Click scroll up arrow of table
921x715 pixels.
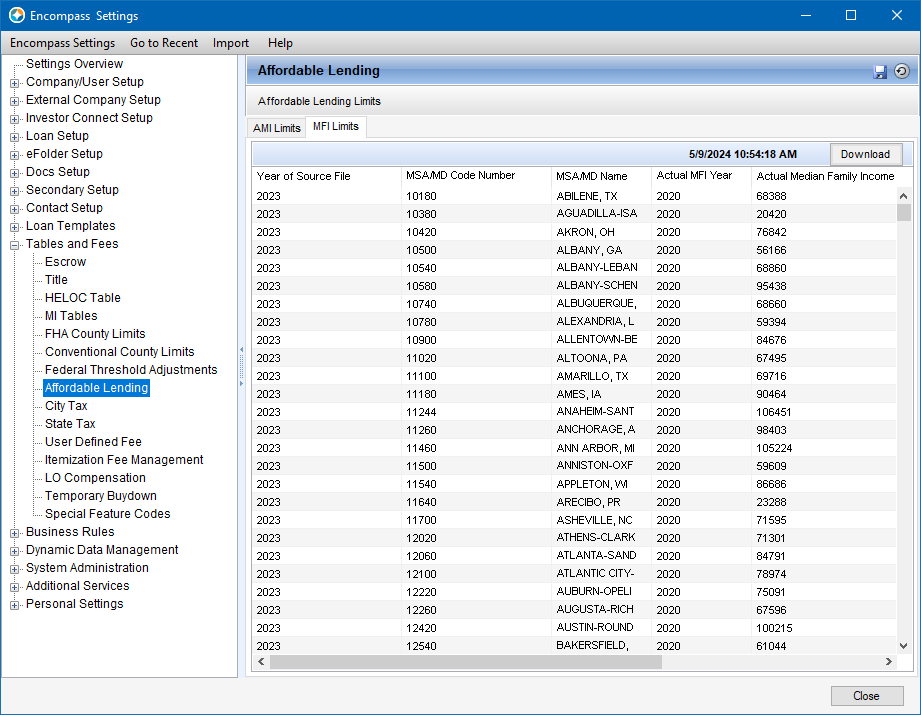click(x=903, y=196)
